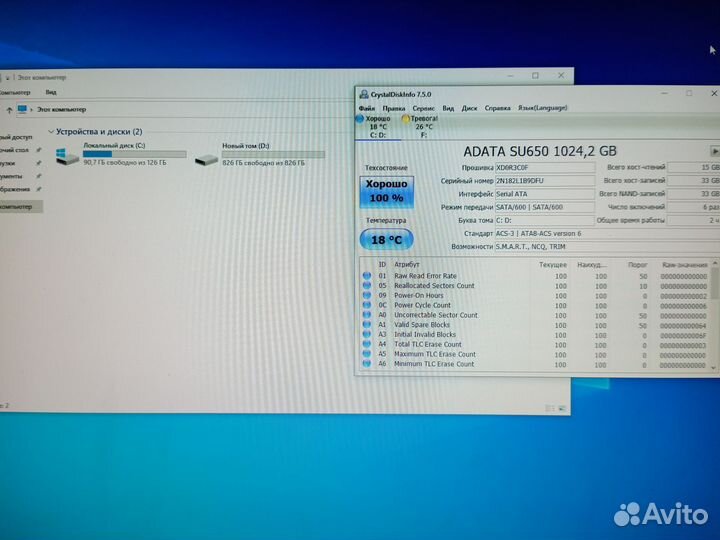This screenshot has height=540, width=720.
Task: Click the status icon for Initial Invalid Blocks
Action: [366, 335]
